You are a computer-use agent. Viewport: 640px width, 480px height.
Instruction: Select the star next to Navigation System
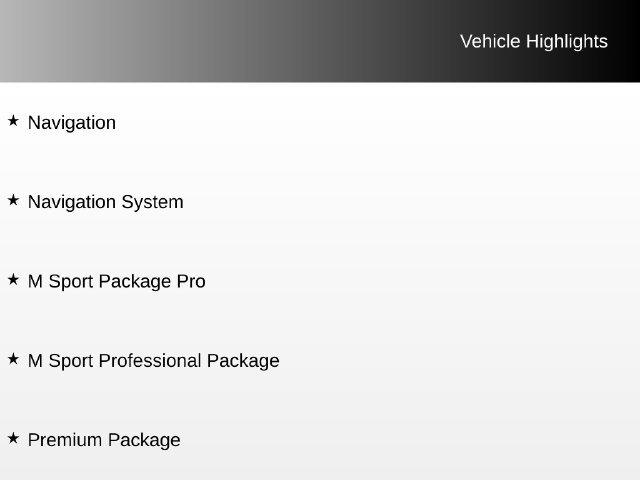point(13,200)
